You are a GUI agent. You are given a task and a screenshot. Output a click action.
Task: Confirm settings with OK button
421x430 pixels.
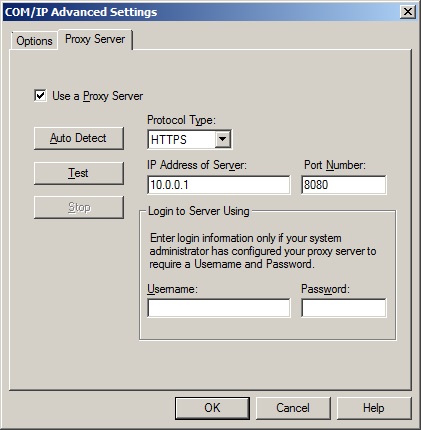[x=212, y=408]
